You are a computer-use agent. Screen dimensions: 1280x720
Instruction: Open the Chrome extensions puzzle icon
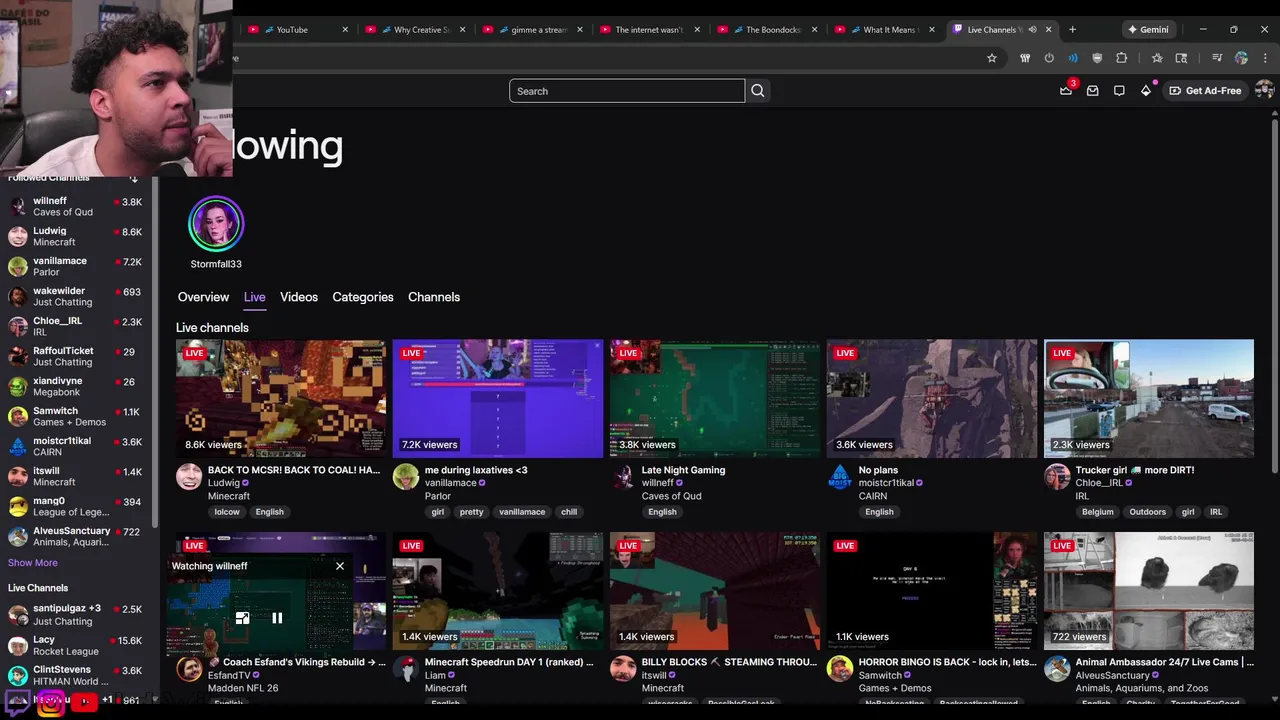(1121, 58)
